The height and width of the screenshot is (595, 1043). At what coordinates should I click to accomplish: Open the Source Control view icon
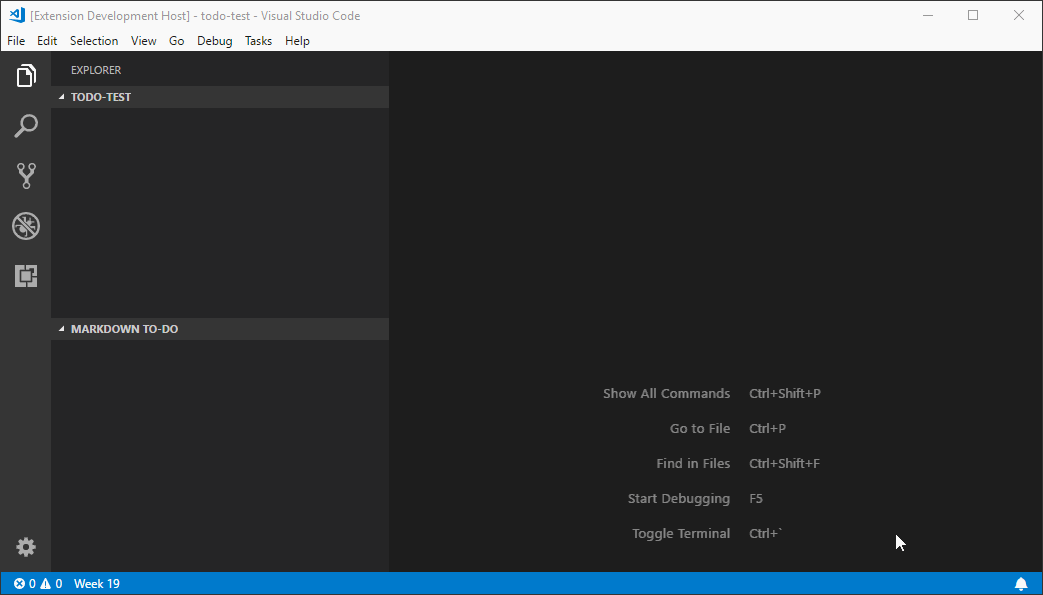click(x=25, y=176)
